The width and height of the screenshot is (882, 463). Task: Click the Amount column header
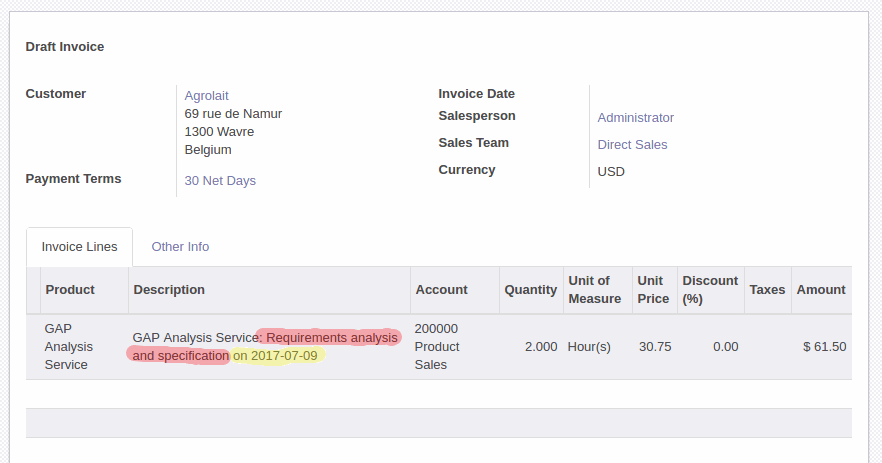pos(821,290)
